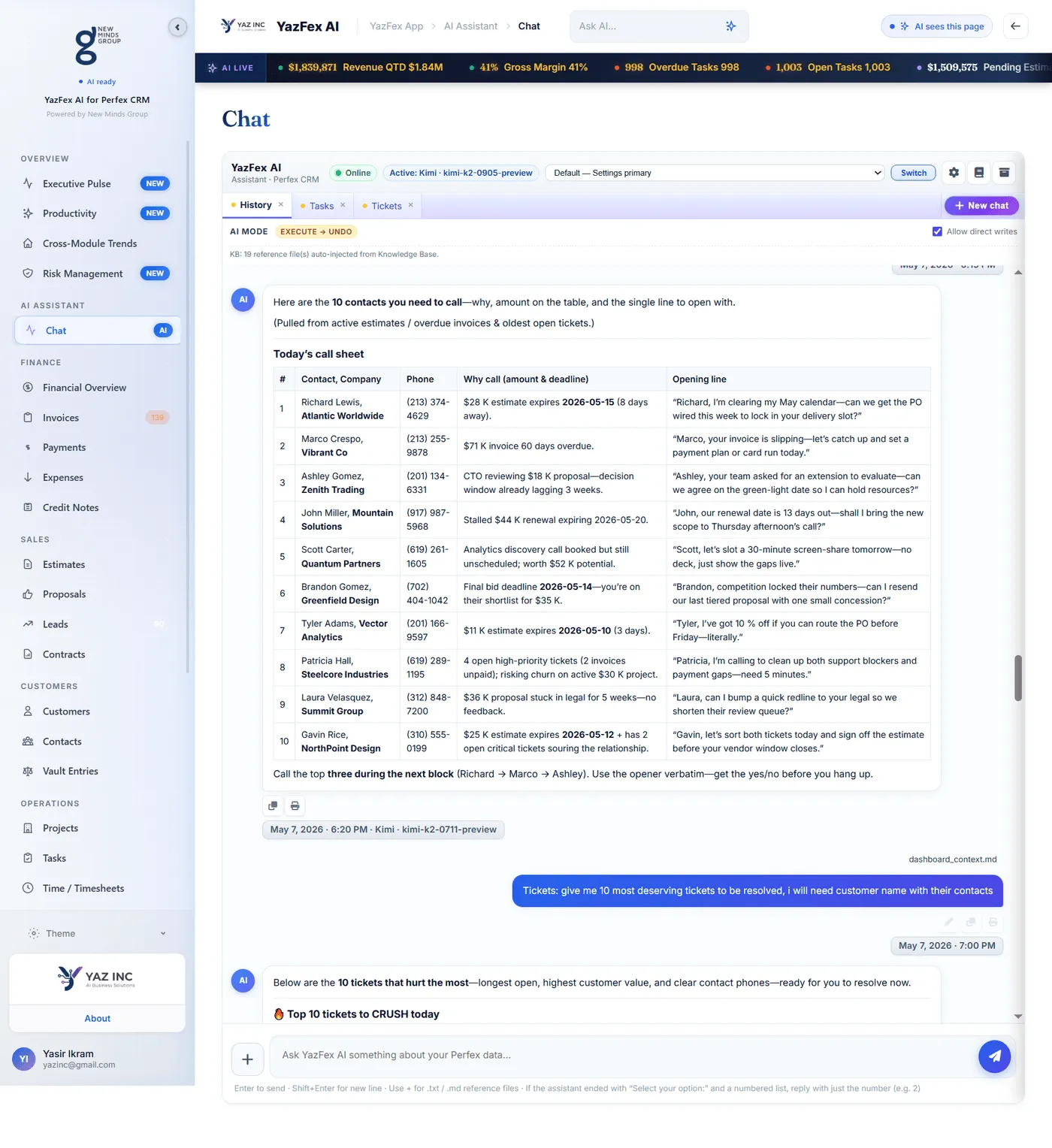Toggle the AI sees this page pill
This screenshot has width=1052, height=1148.
[x=936, y=26]
